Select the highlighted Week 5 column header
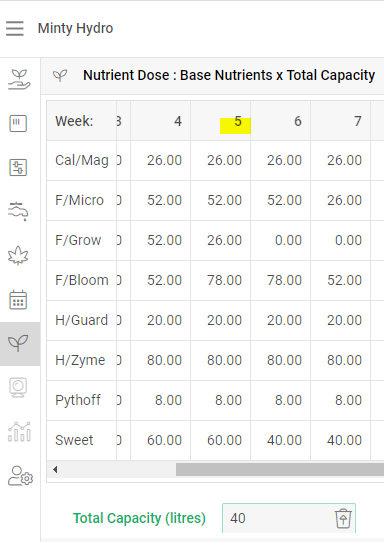Viewport: 384px width, 542px height. point(221,121)
